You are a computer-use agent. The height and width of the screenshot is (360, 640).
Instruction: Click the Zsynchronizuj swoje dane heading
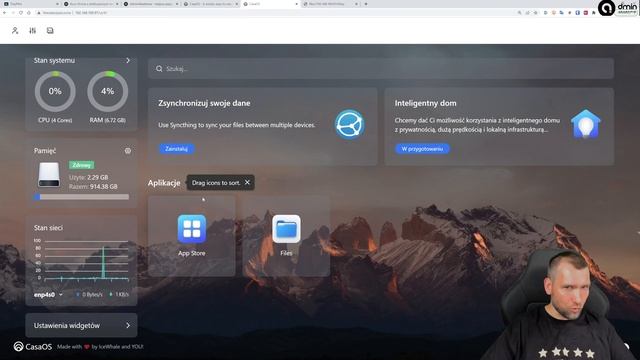[x=204, y=103]
